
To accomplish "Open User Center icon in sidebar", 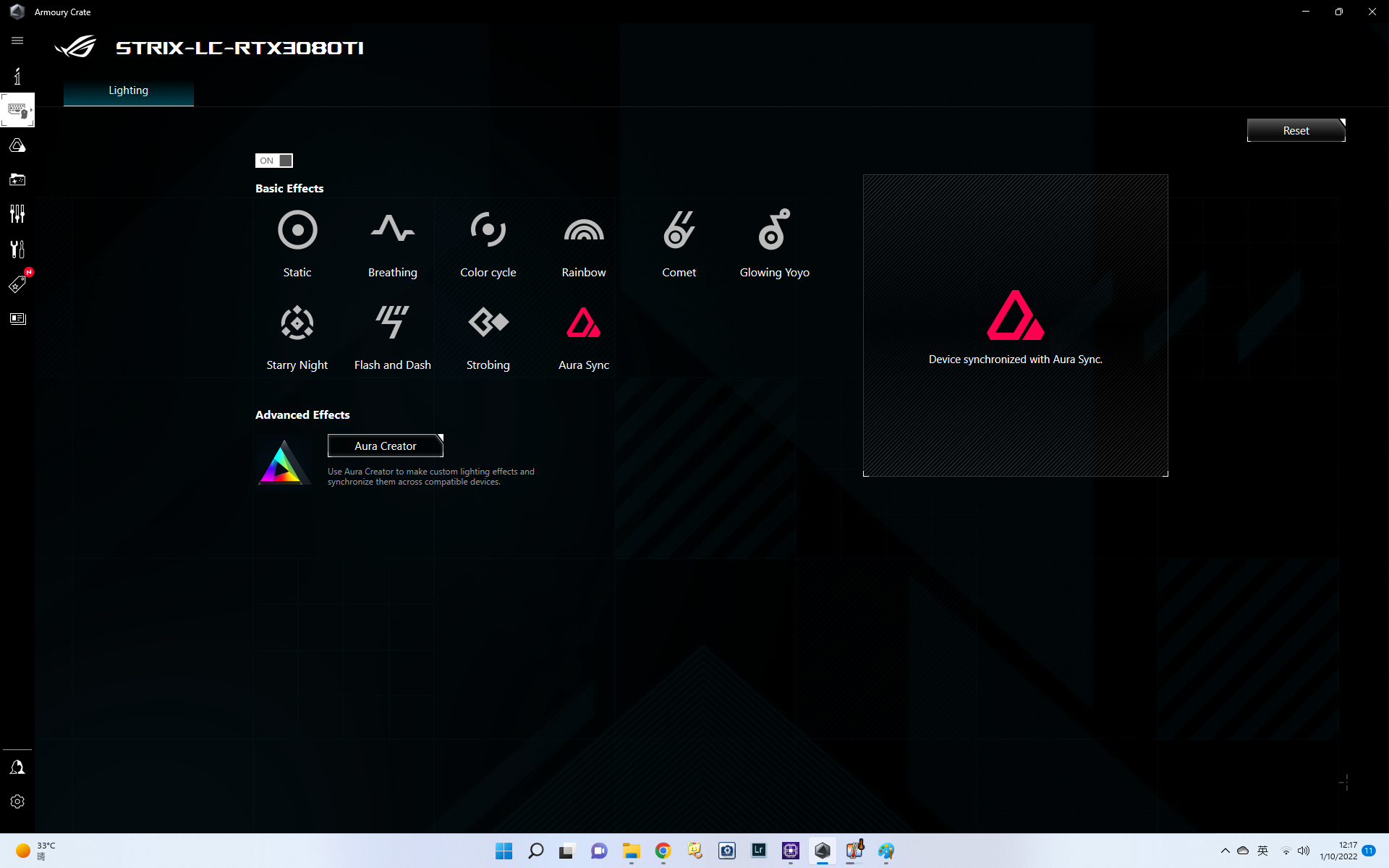I will point(17,767).
